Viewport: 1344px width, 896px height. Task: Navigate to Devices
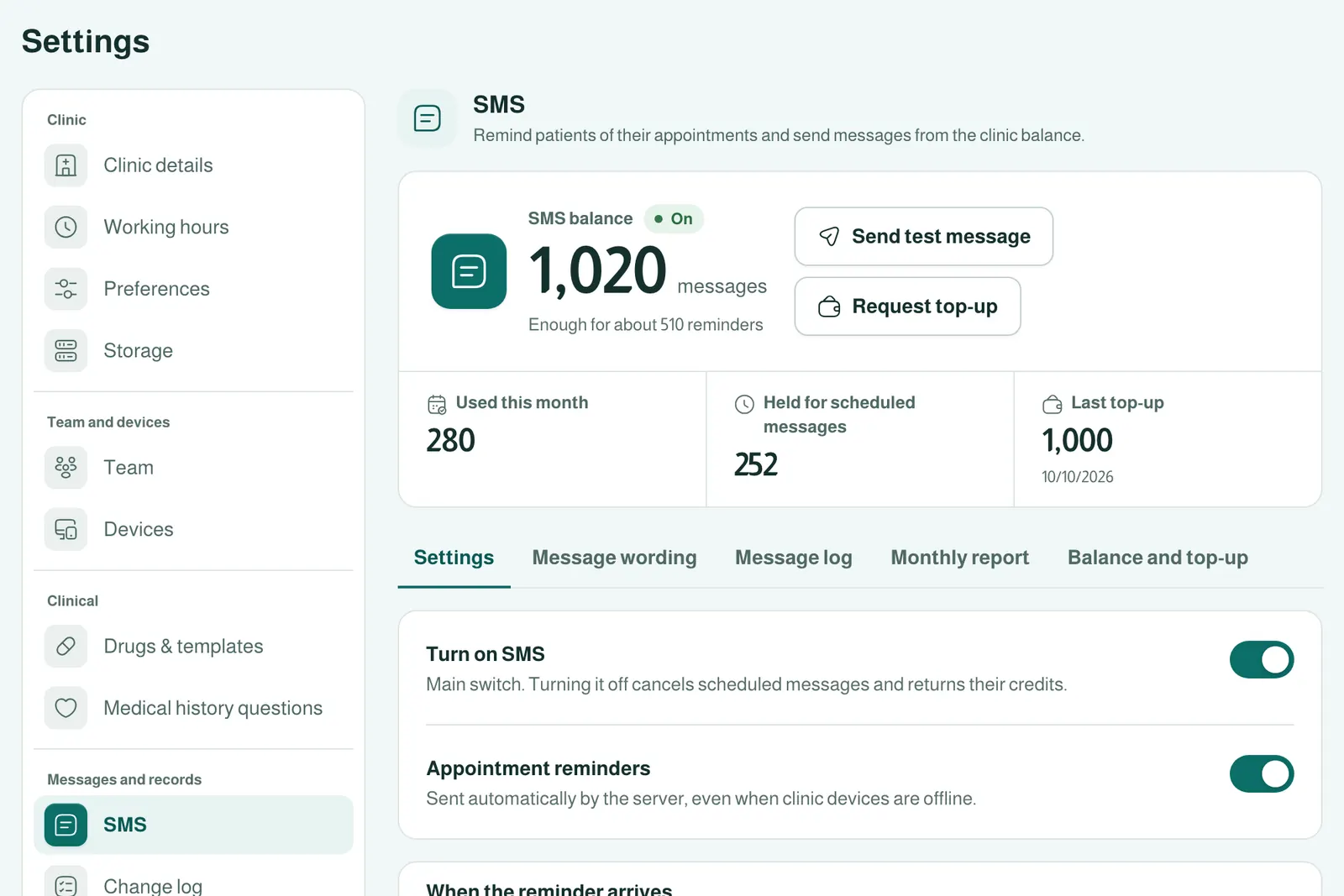click(x=193, y=529)
